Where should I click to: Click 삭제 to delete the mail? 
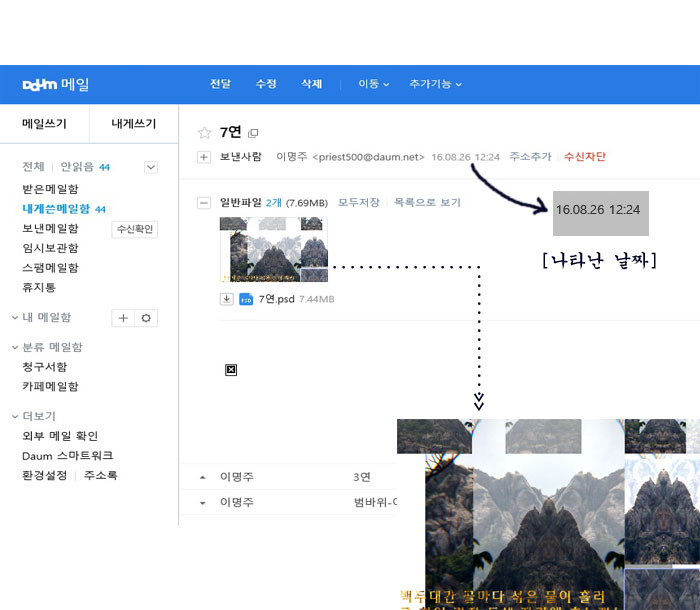pos(312,84)
